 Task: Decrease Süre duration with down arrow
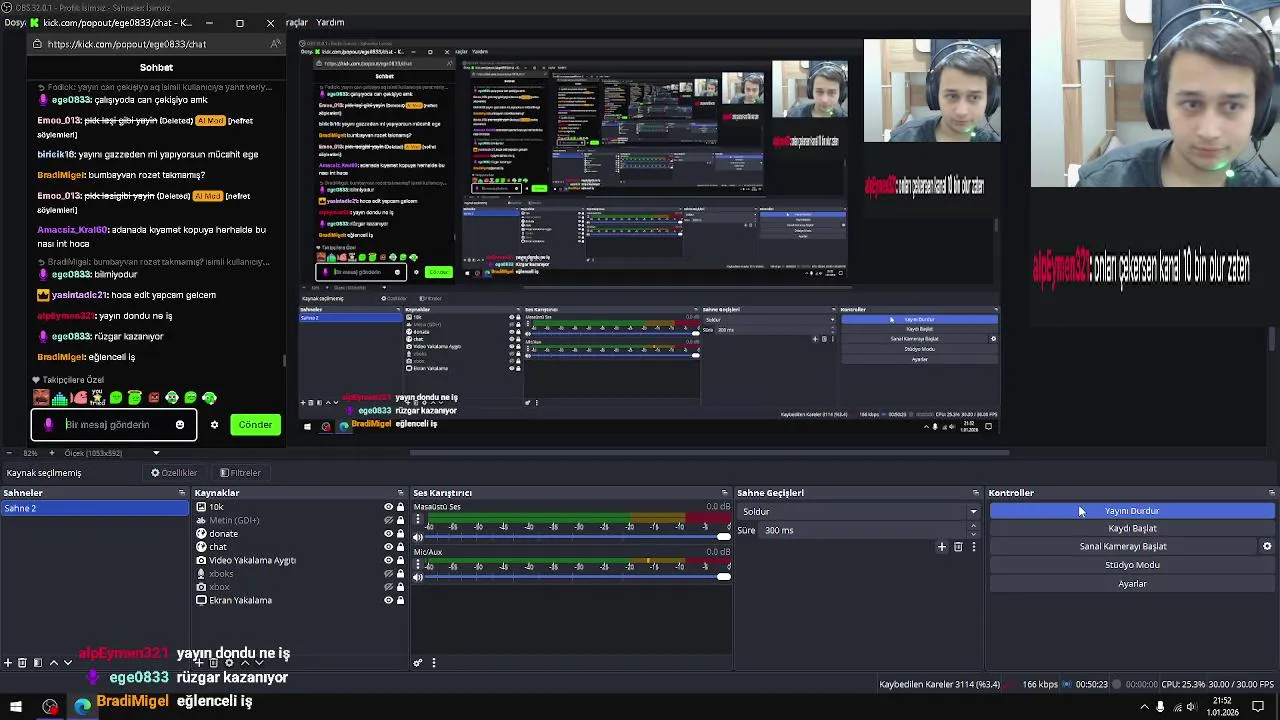tap(973, 534)
